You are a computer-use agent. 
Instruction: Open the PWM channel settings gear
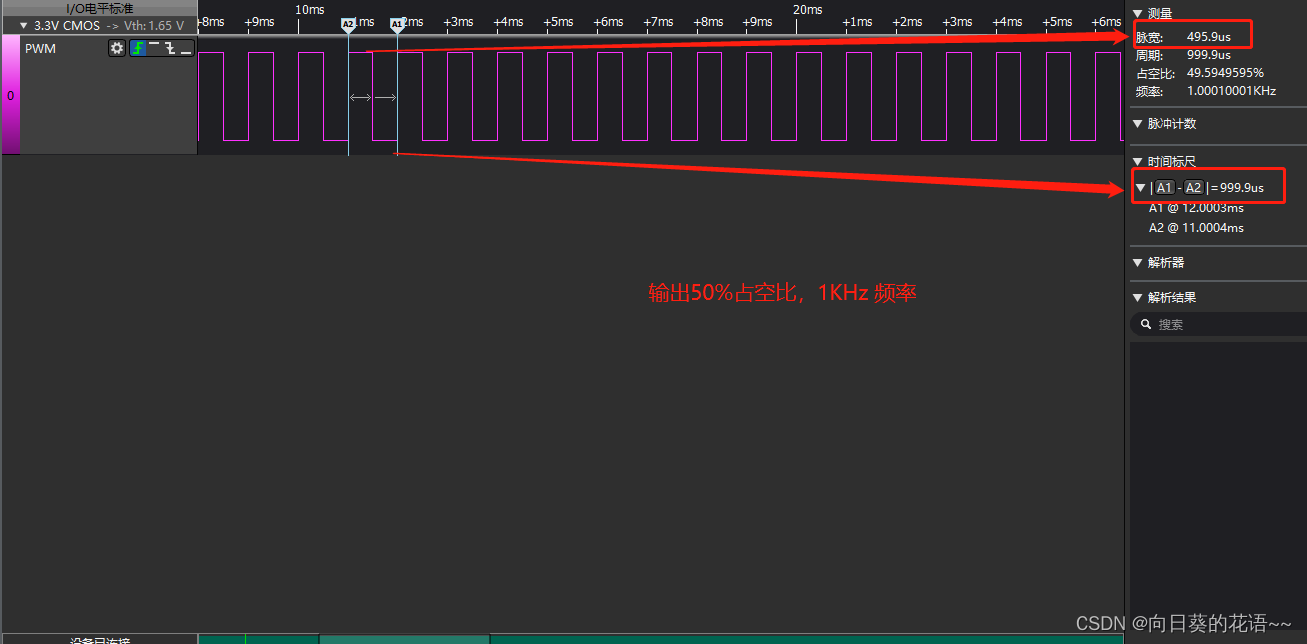tap(117, 48)
